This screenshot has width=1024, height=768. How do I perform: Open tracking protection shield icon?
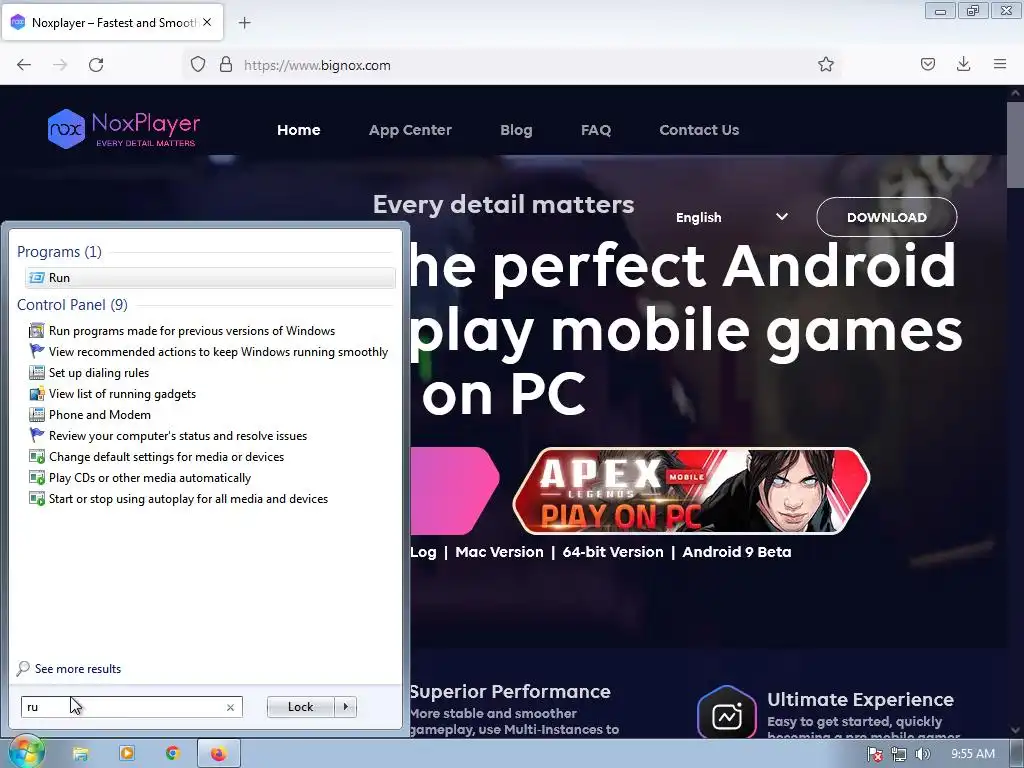(x=198, y=65)
